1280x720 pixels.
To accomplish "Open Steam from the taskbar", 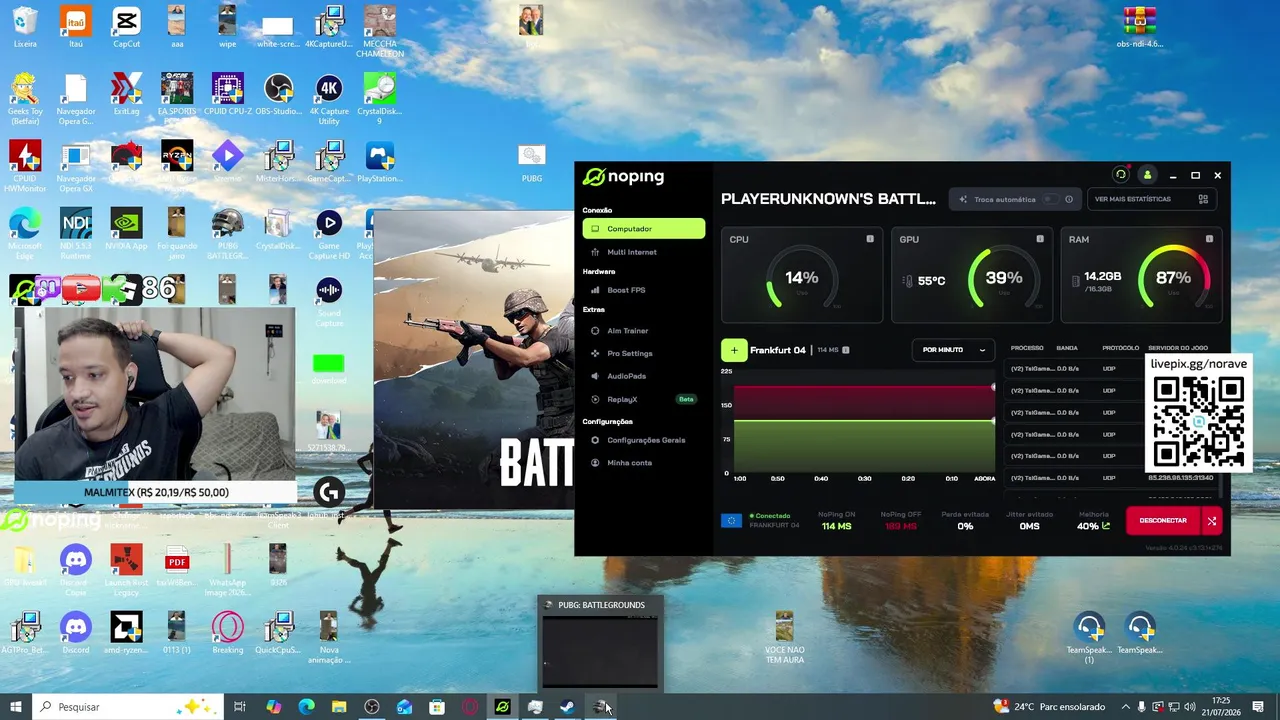I will [x=567, y=707].
